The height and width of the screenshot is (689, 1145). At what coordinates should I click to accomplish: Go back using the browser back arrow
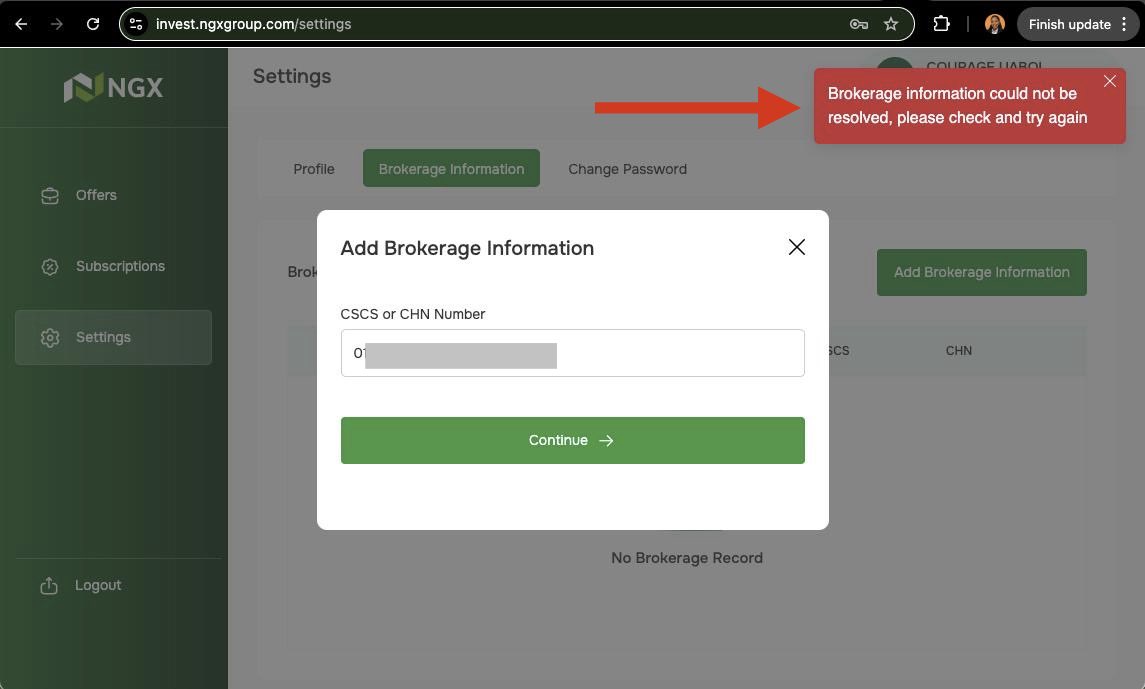tap(21, 24)
